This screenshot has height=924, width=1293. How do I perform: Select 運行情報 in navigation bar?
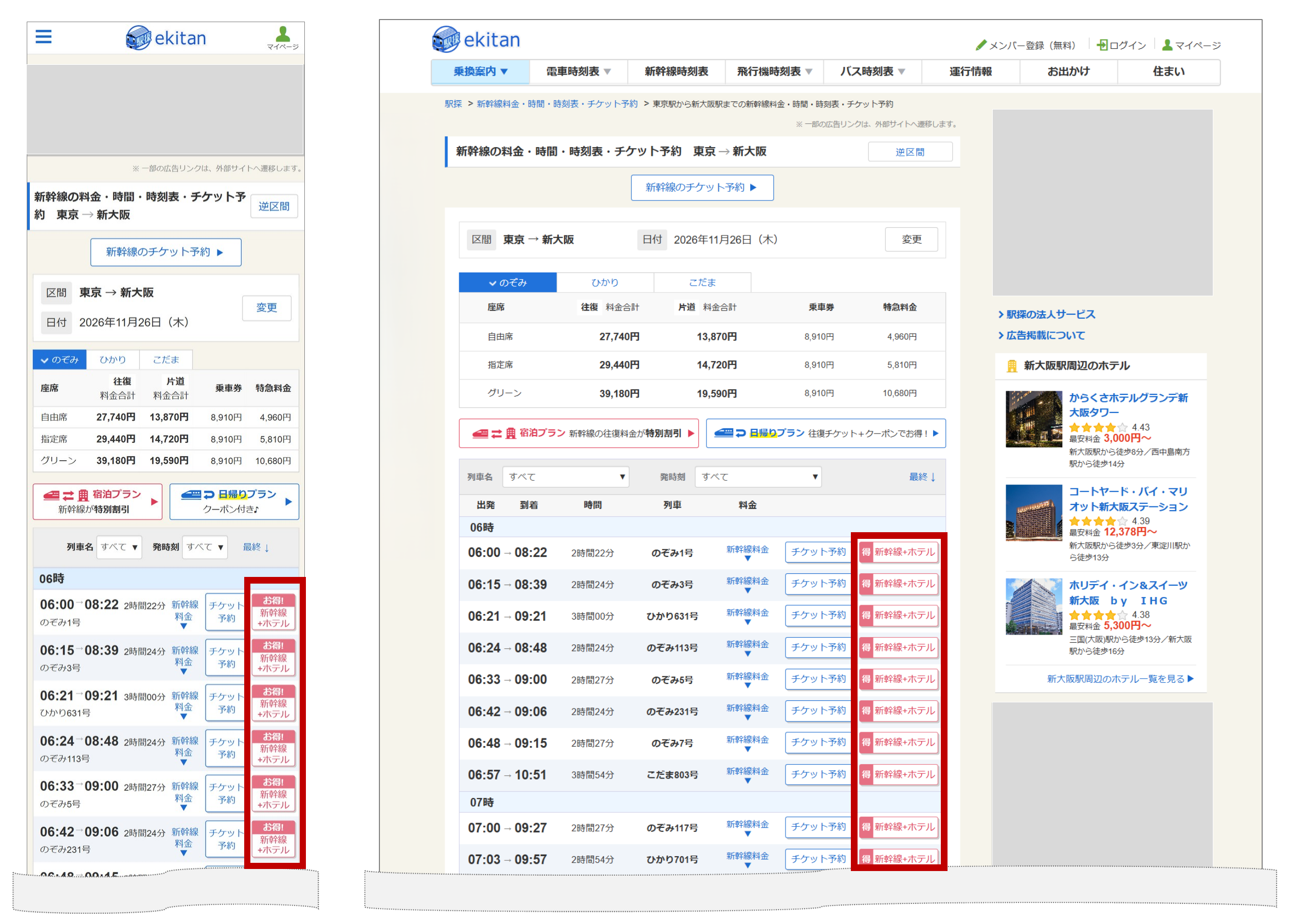tap(971, 71)
